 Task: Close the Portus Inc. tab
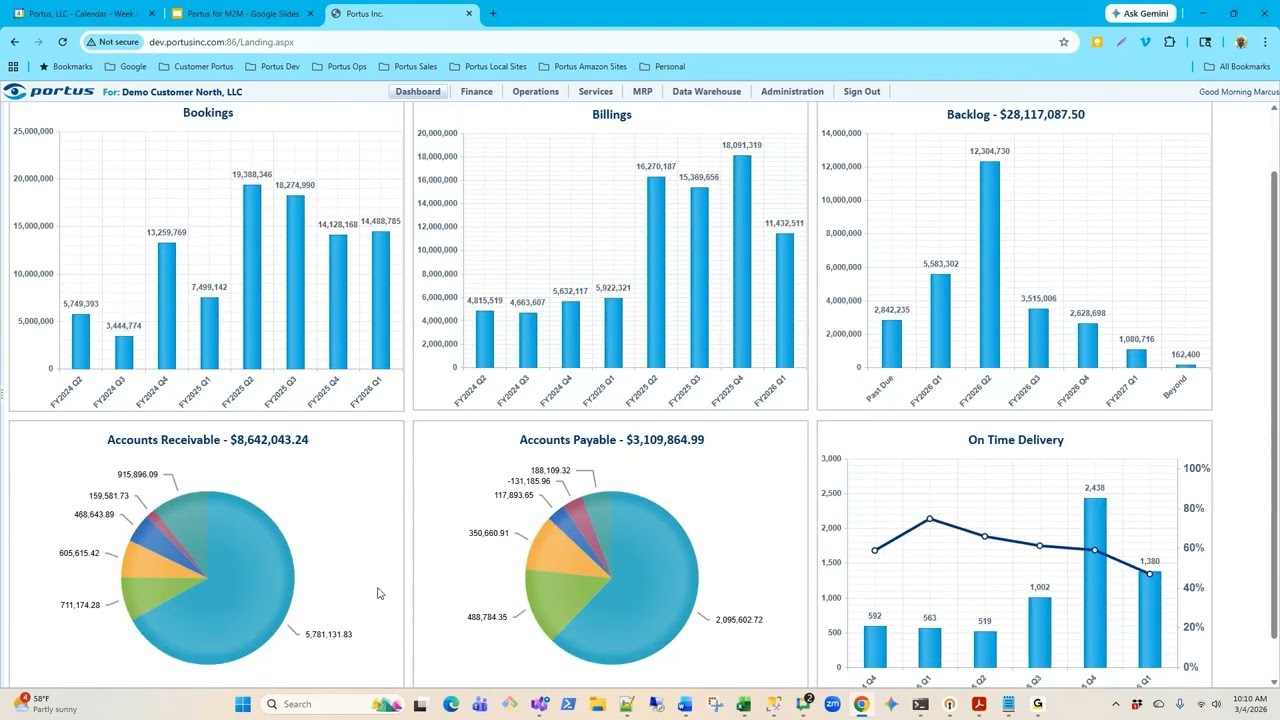click(470, 14)
